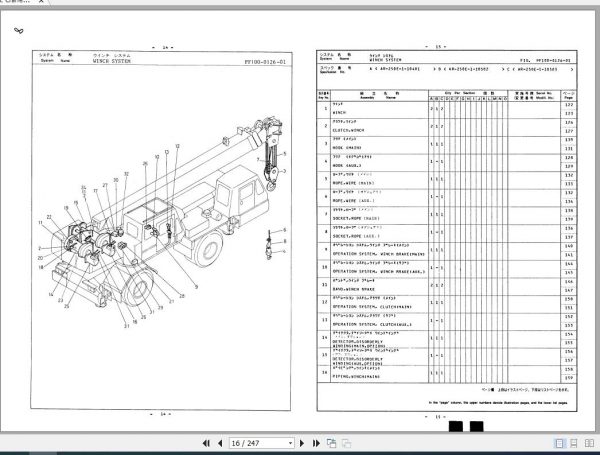The image size is (600, 455).
Task: Click callout number '12' in crane diagram
Action: tap(177, 146)
